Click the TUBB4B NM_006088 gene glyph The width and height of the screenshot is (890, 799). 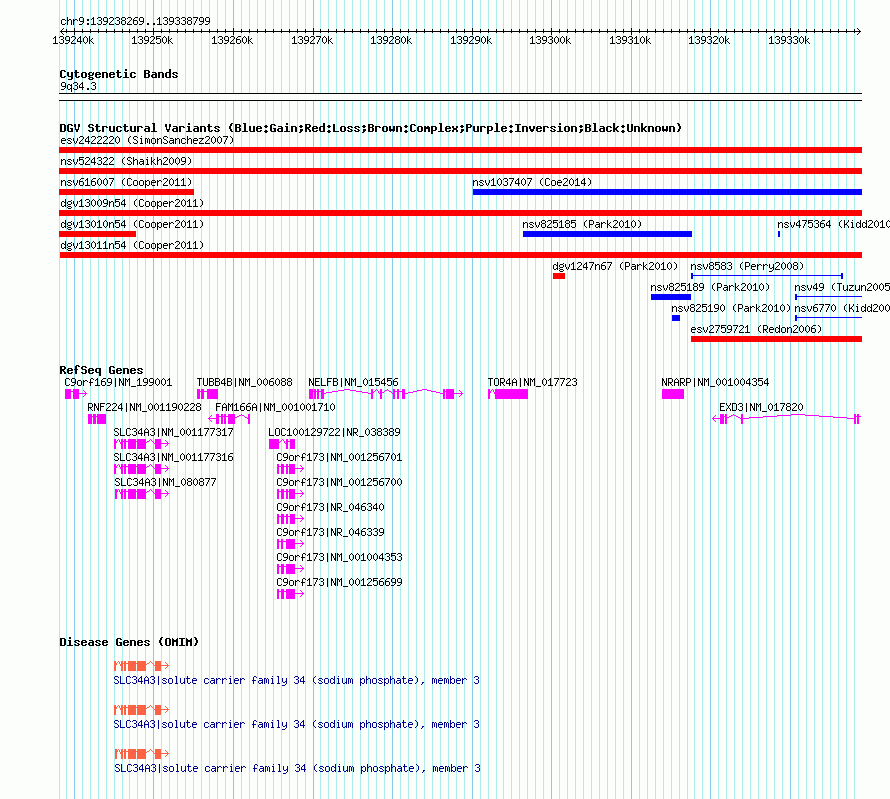tap(207, 394)
